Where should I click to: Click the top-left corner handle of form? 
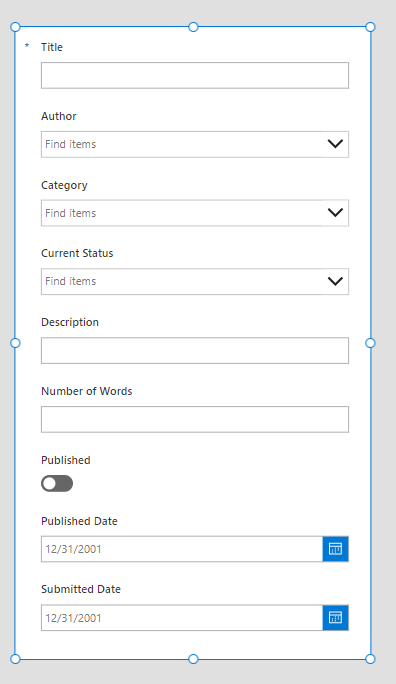click(15, 27)
